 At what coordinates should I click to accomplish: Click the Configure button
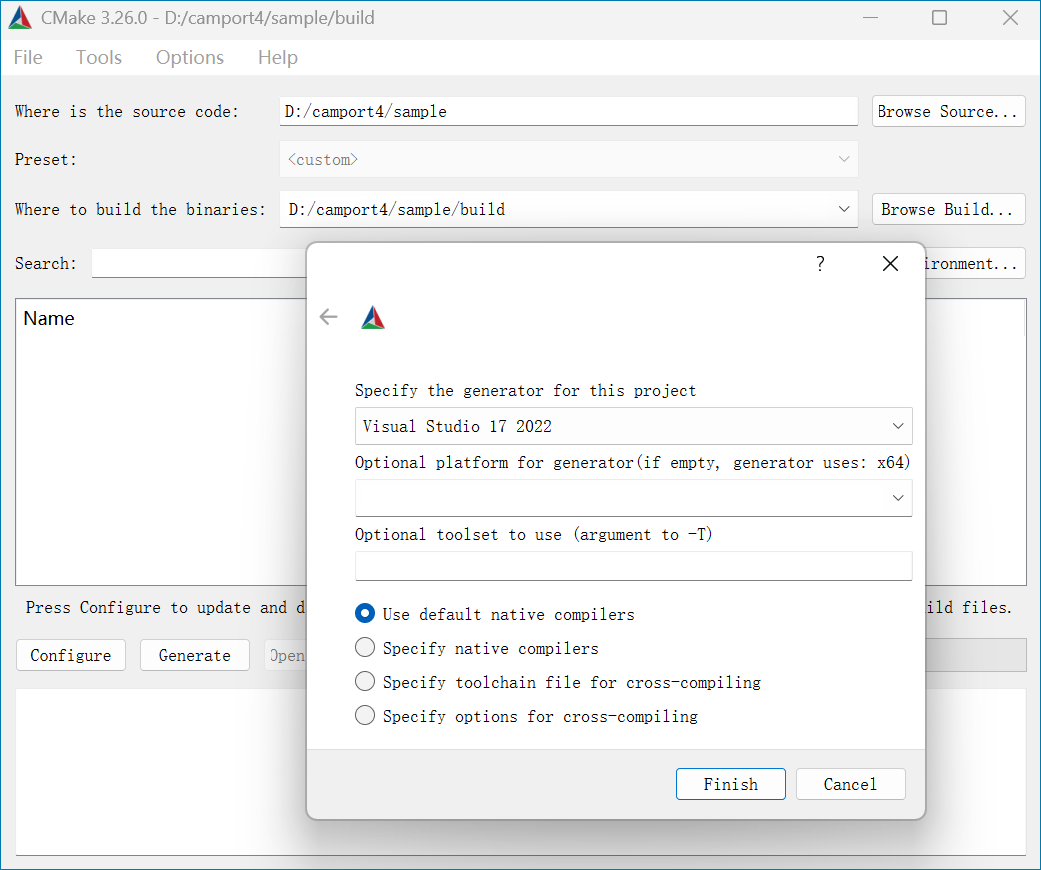tap(71, 655)
